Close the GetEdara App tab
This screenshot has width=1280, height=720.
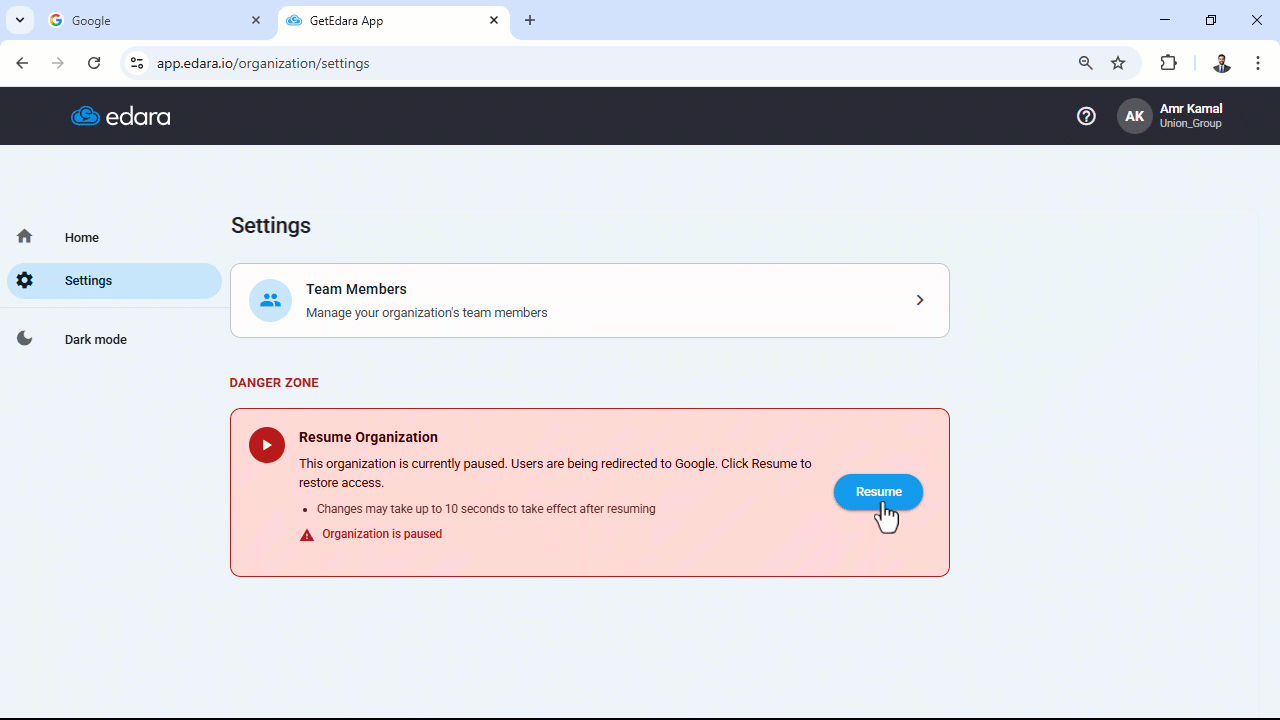coord(494,20)
